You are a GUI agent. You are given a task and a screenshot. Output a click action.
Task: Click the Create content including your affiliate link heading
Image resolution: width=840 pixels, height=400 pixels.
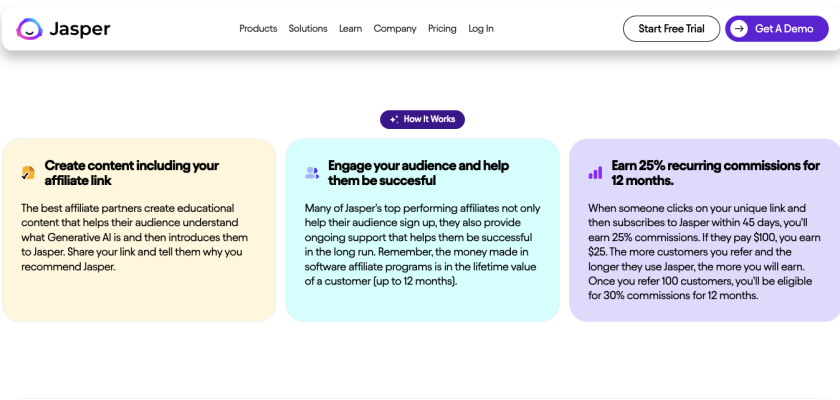point(131,173)
